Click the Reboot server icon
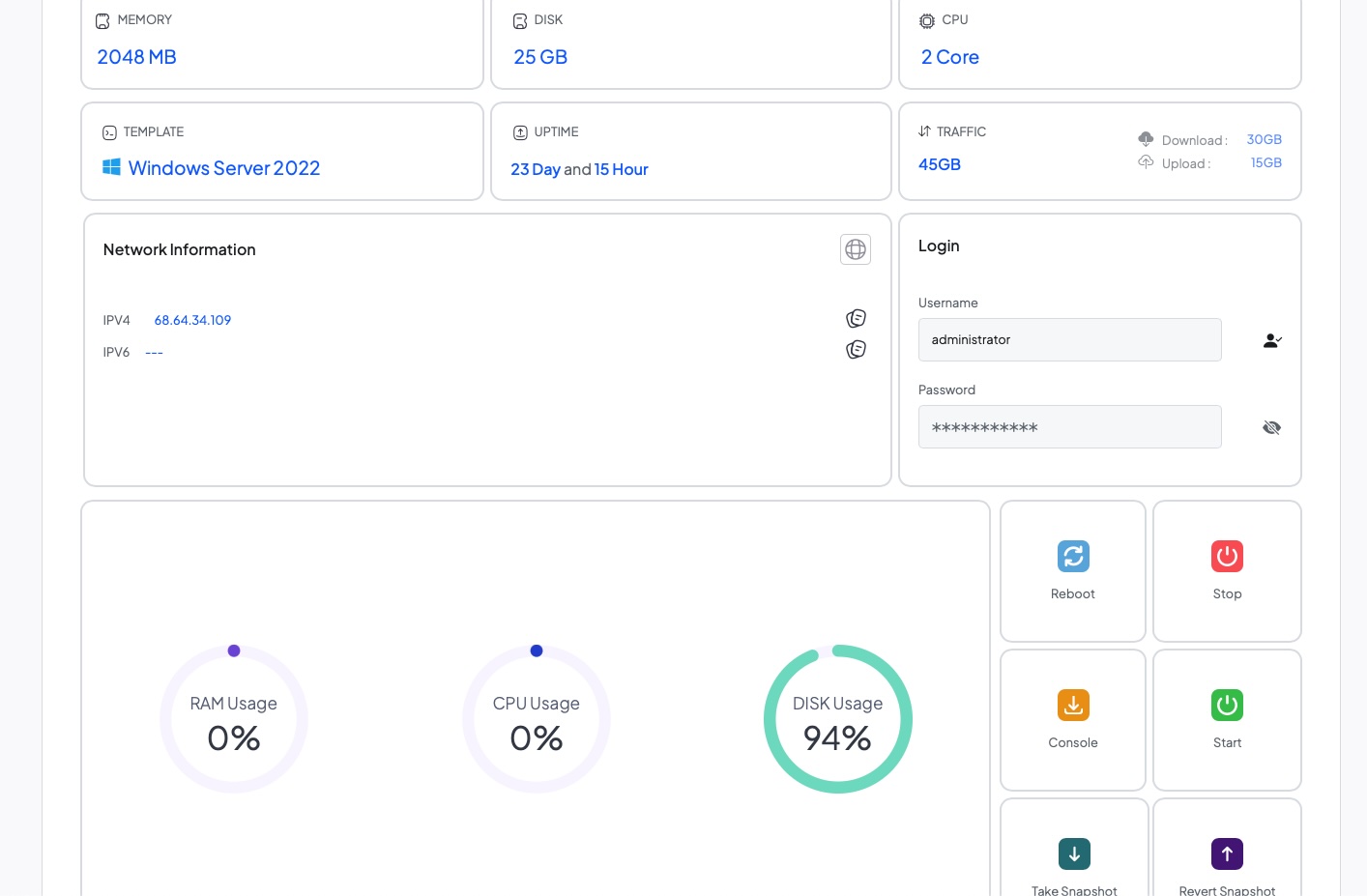The height and width of the screenshot is (896, 1367). pyautogui.click(x=1073, y=556)
